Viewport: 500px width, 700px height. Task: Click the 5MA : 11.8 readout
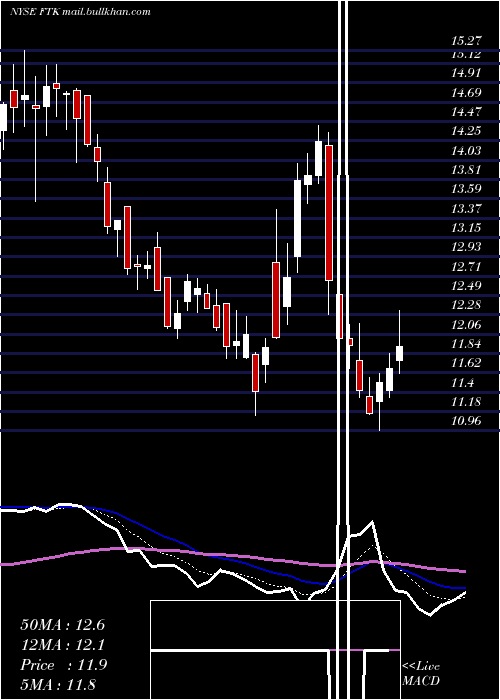[58, 685]
